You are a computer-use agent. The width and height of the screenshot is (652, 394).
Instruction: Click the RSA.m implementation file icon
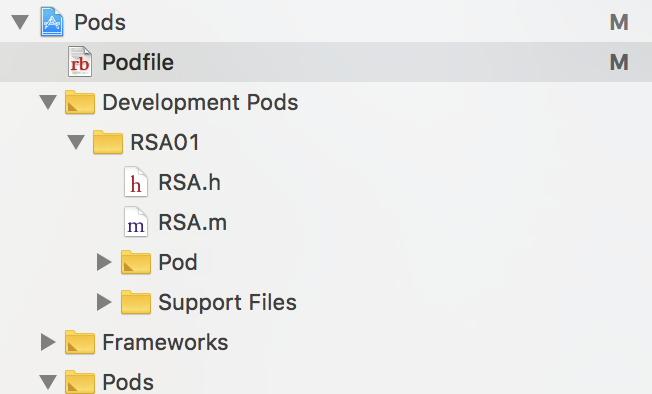pyautogui.click(x=136, y=222)
